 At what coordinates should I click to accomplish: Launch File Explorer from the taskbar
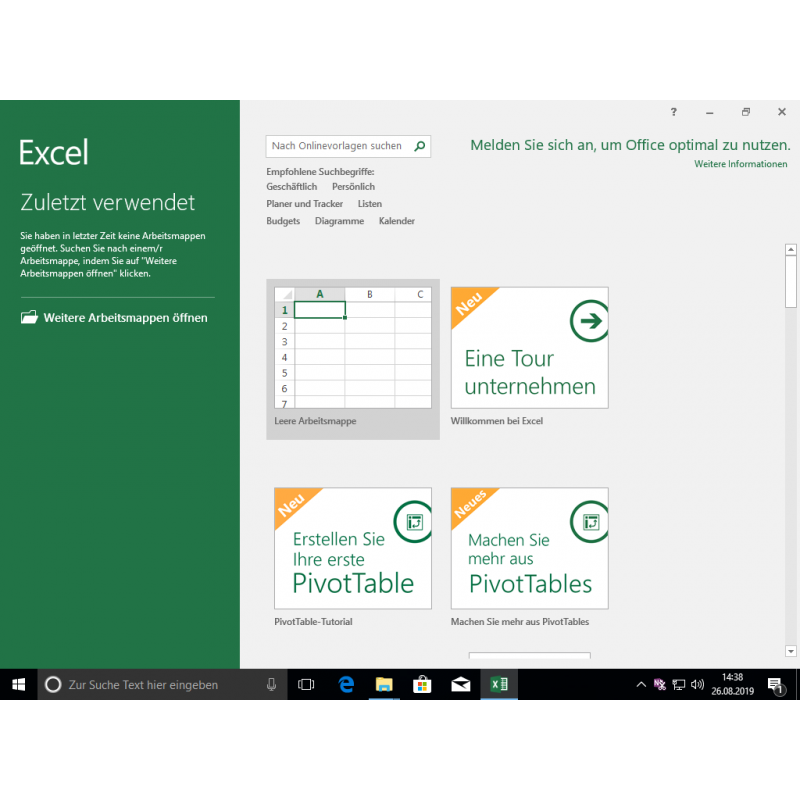pyautogui.click(x=384, y=685)
